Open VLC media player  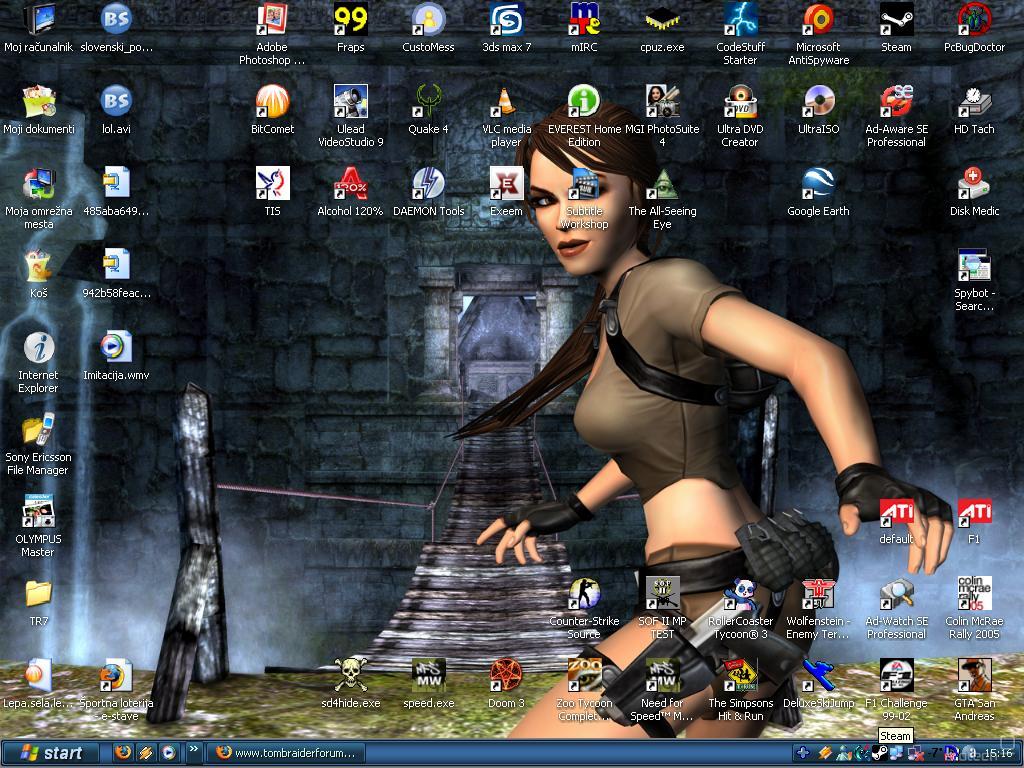click(507, 116)
